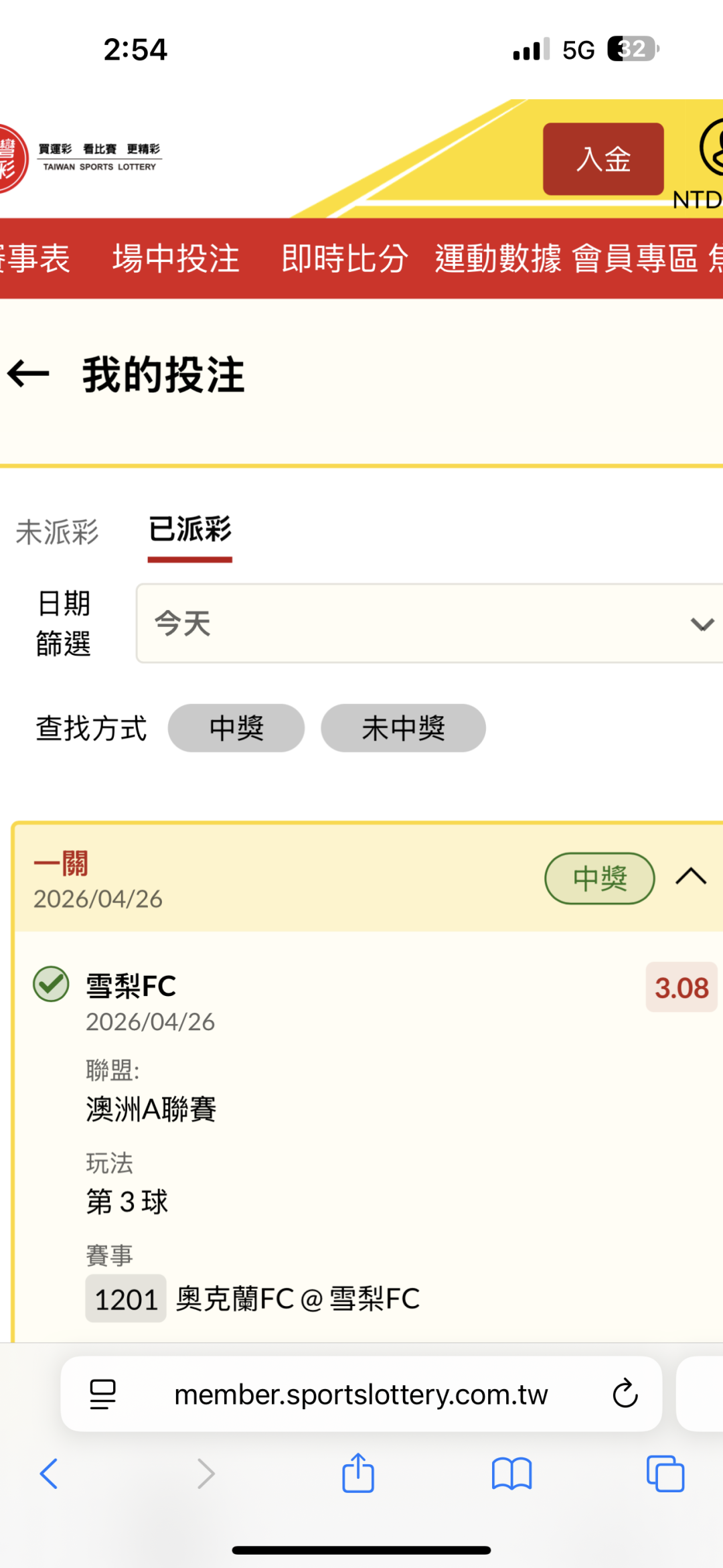Tap the 3.08 odds badge
The height and width of the screenshot is (1568, 723).
click(x=681, y=987)
